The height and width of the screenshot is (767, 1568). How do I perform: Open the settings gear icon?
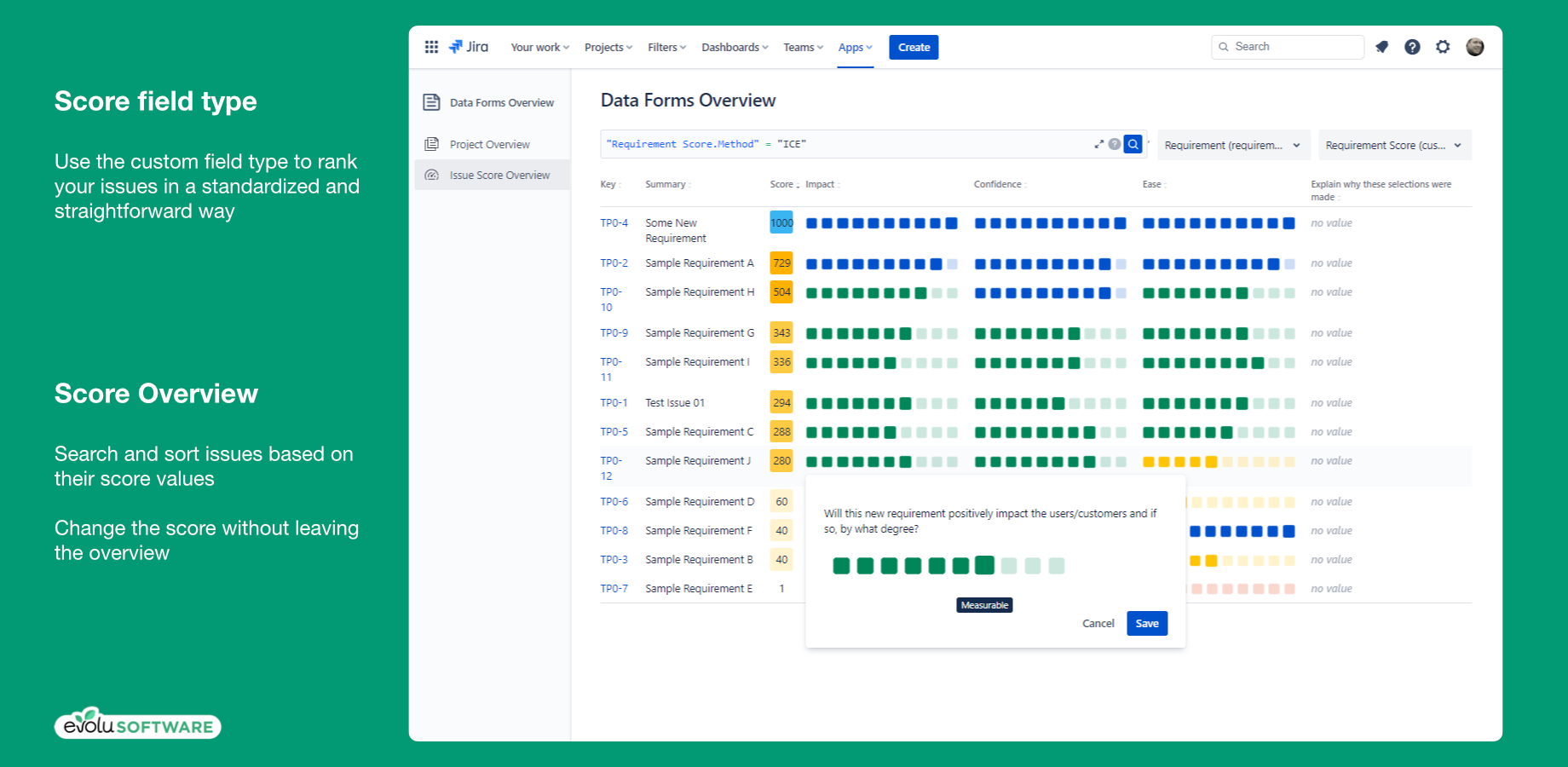tap(1443, 47)
